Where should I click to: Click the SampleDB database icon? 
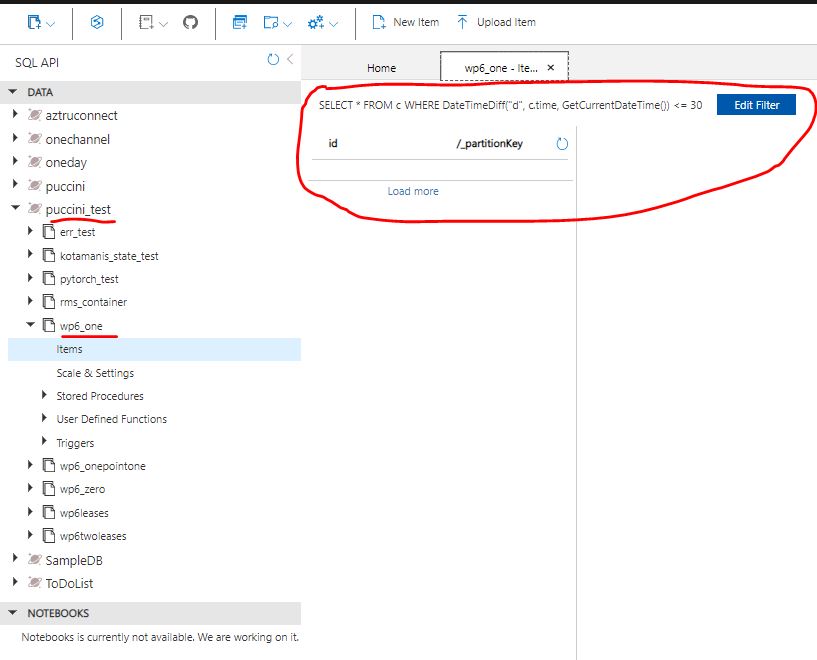(x=34, y=559)
